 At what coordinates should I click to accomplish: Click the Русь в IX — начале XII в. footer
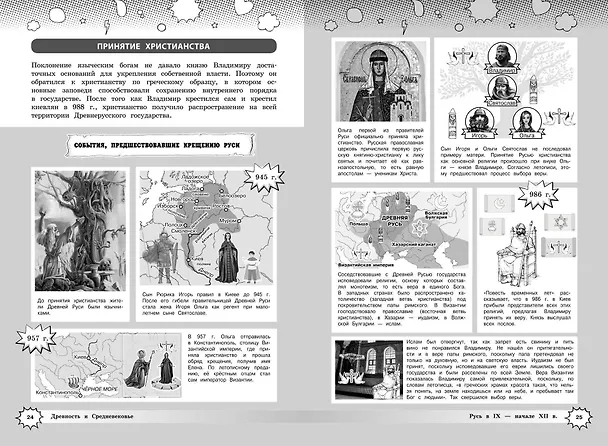click(512, 417)
